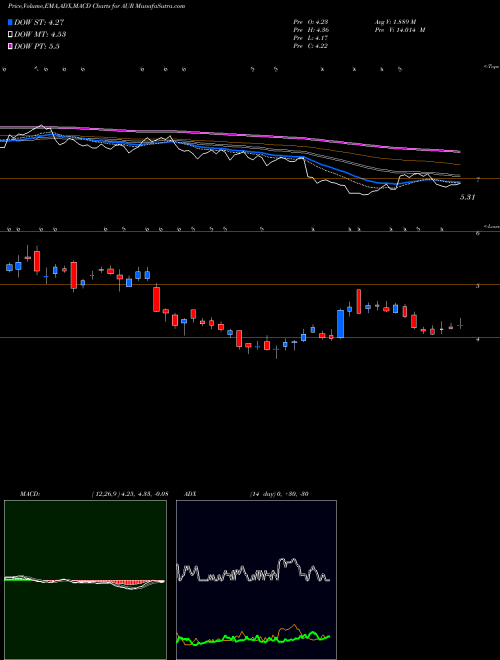Click the price axis label 4

[x=477, y=339]
